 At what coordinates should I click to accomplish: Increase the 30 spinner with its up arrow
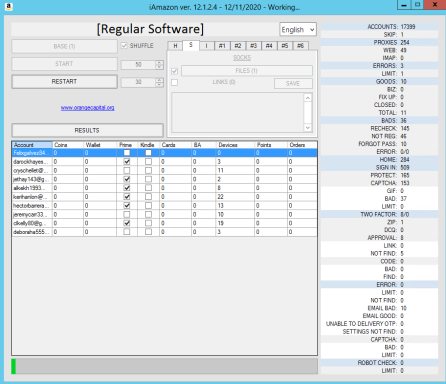[159, 80]
